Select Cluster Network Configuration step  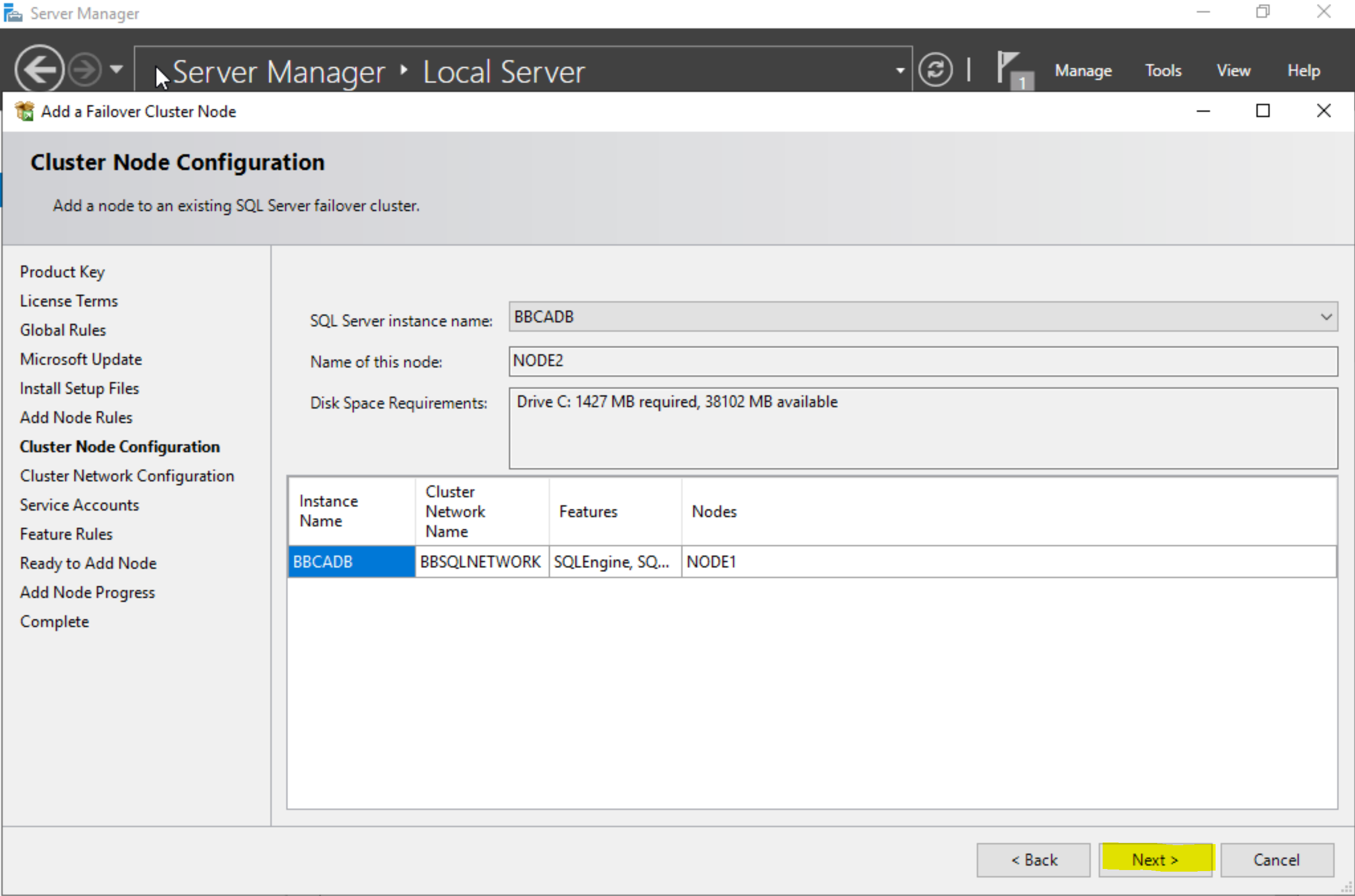pyautogui.click(x=127, y=476)
